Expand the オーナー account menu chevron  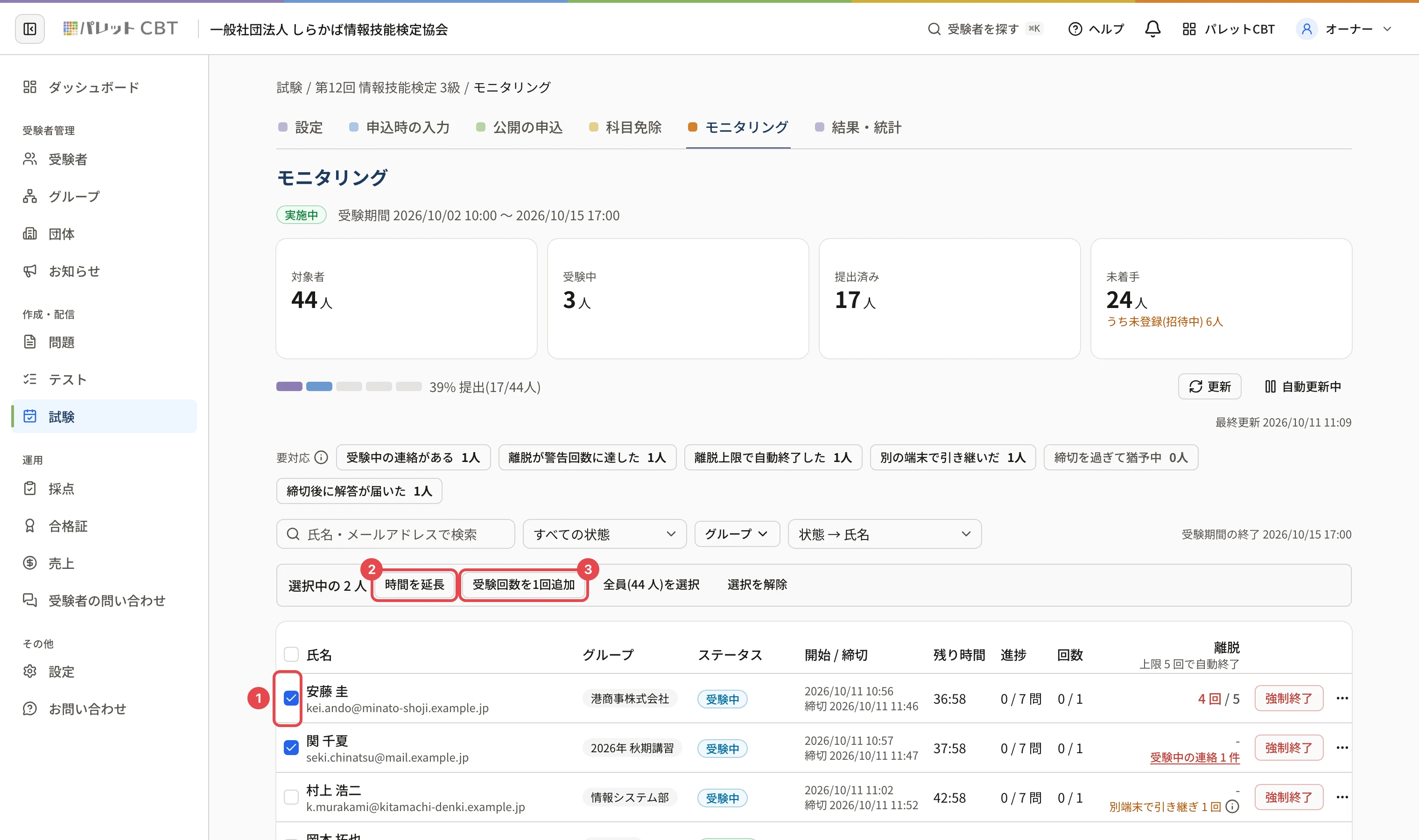click(1387, 29)
